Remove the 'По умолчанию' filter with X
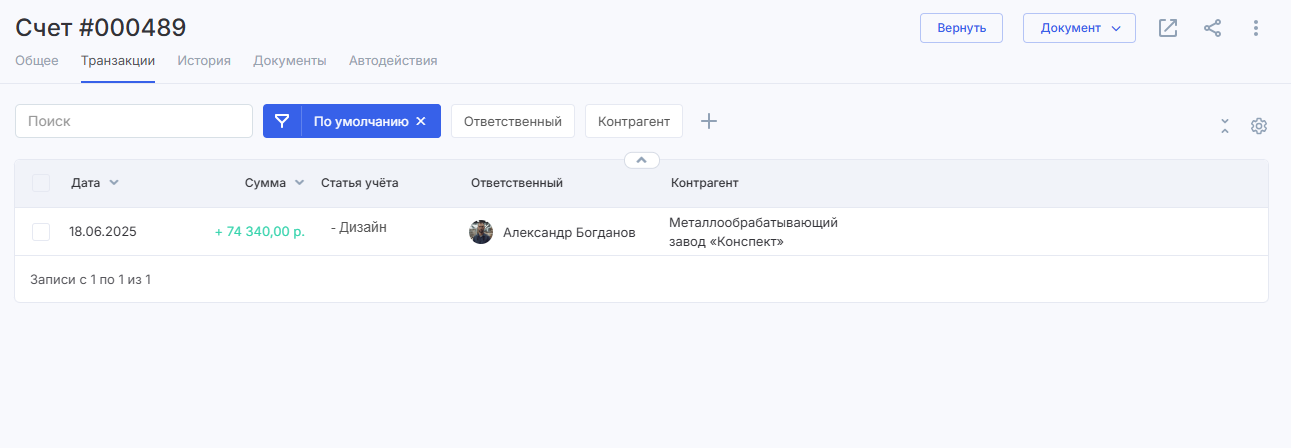 [421, 121]
